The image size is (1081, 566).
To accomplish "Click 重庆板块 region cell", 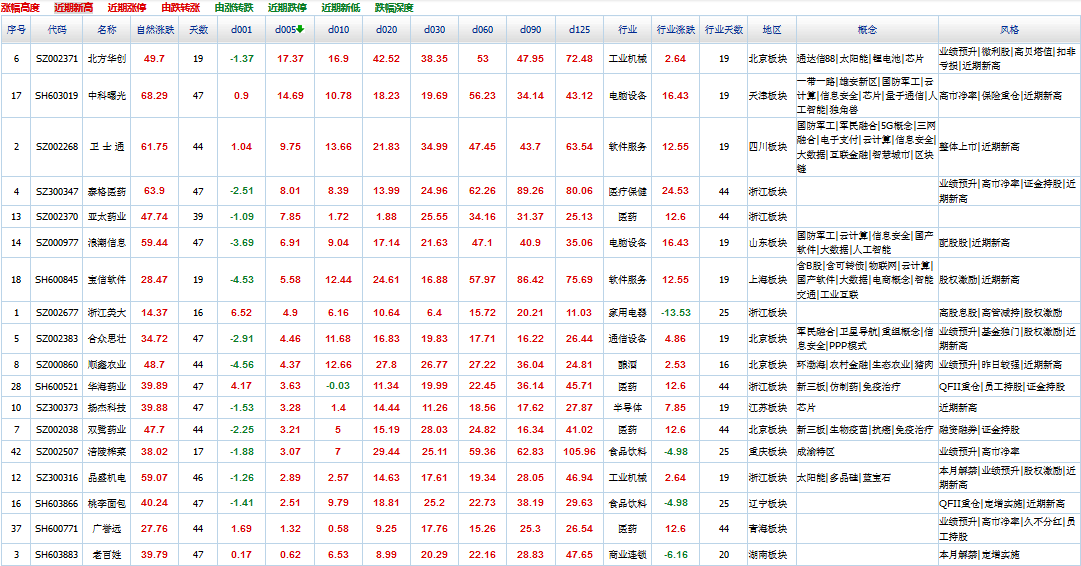I will [768, 452].
